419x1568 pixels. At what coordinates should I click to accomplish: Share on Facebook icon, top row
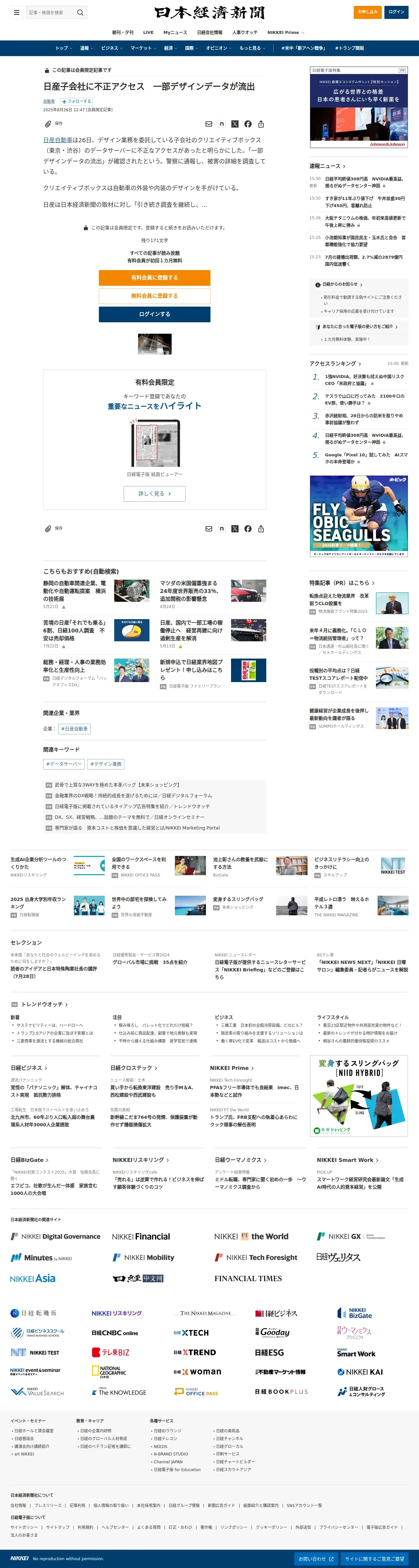coord(248,124)
